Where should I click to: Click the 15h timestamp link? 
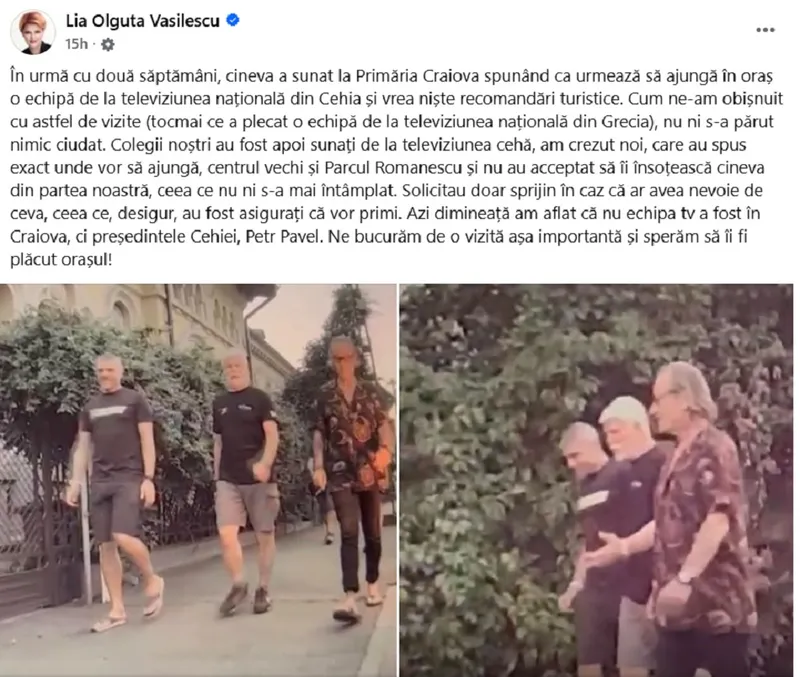coord(76,44)
